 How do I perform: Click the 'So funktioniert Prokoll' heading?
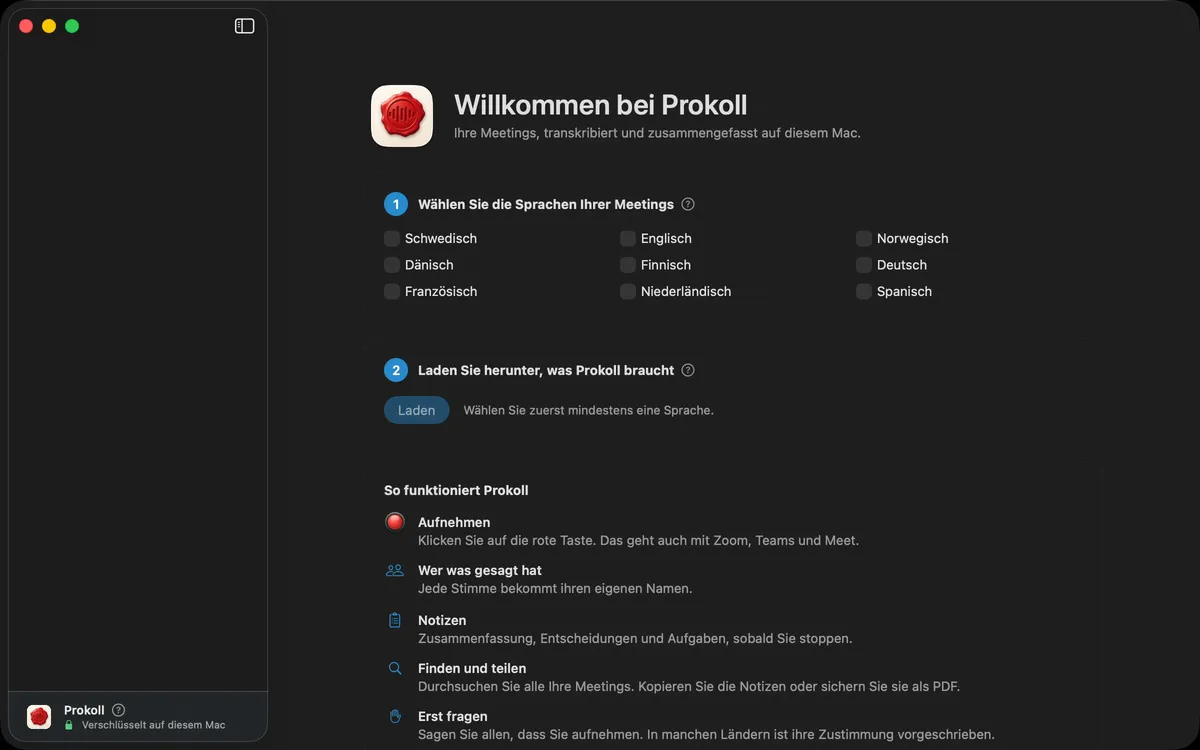tap(456, 490)
